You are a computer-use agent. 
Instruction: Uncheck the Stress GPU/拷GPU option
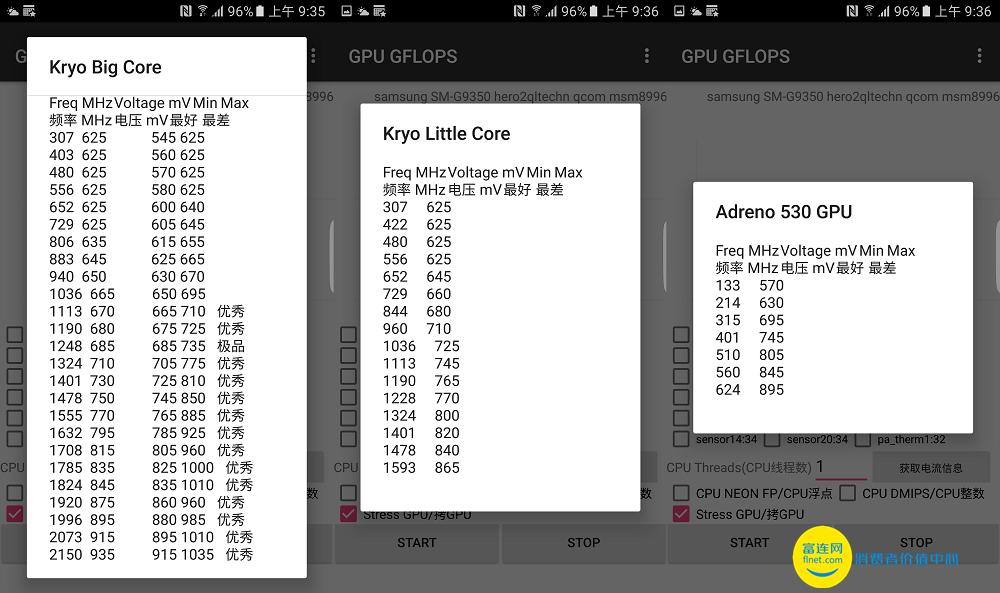pyautogui.click(x=682, y=514)
